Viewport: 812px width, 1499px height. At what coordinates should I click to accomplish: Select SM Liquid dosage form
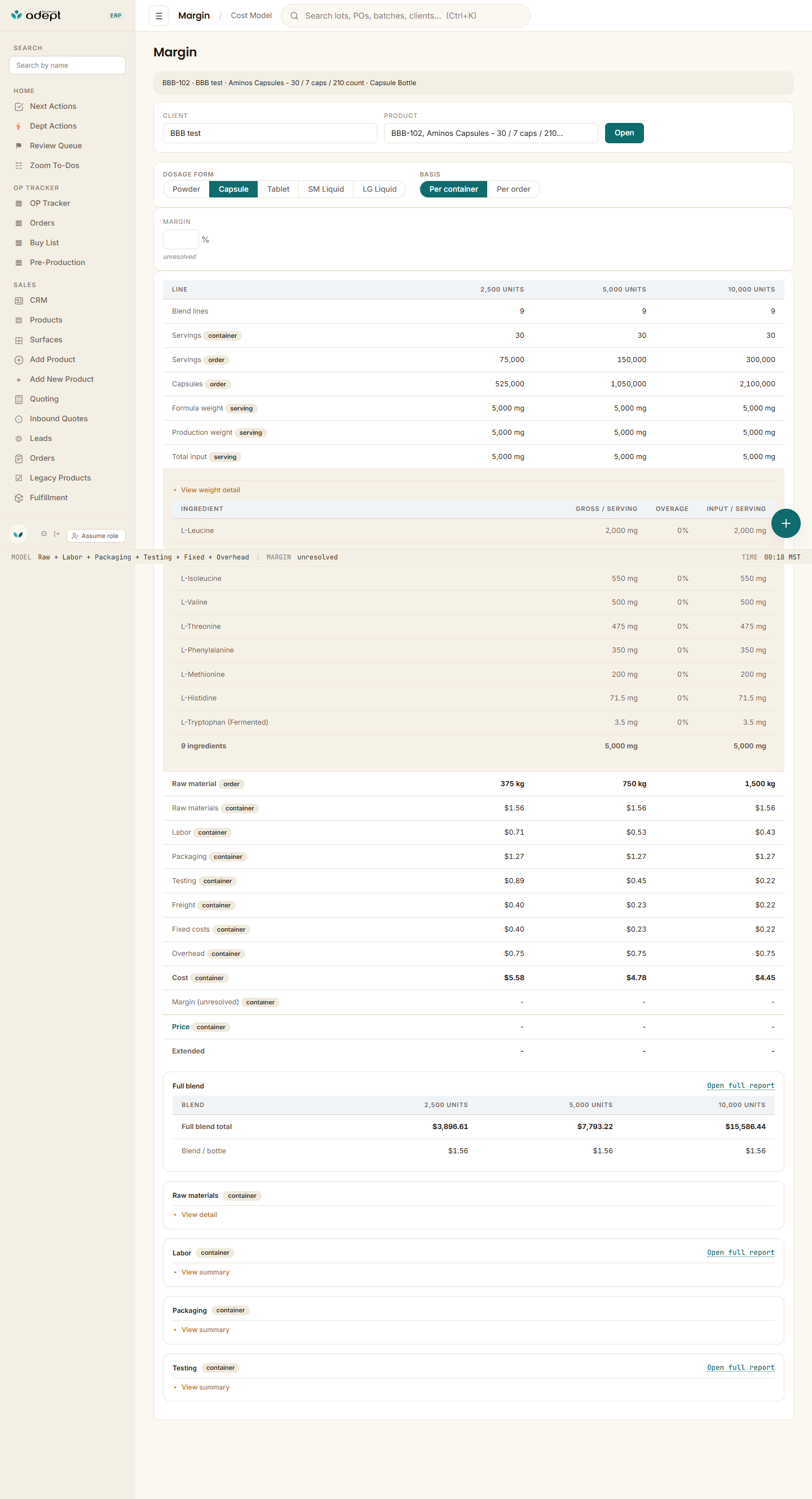click(x=326, y=189)
